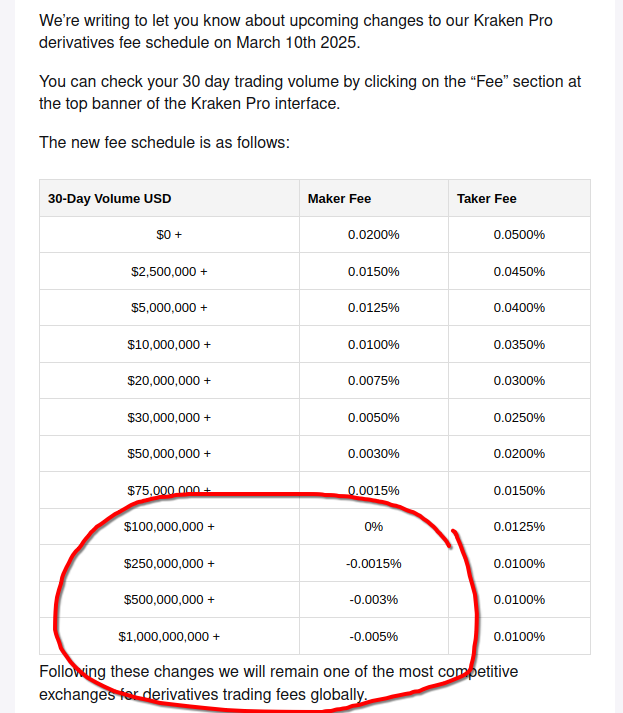Click the 0.0015% maker fee cell
This screenshot has height=713, width=623.
(374, 490)
